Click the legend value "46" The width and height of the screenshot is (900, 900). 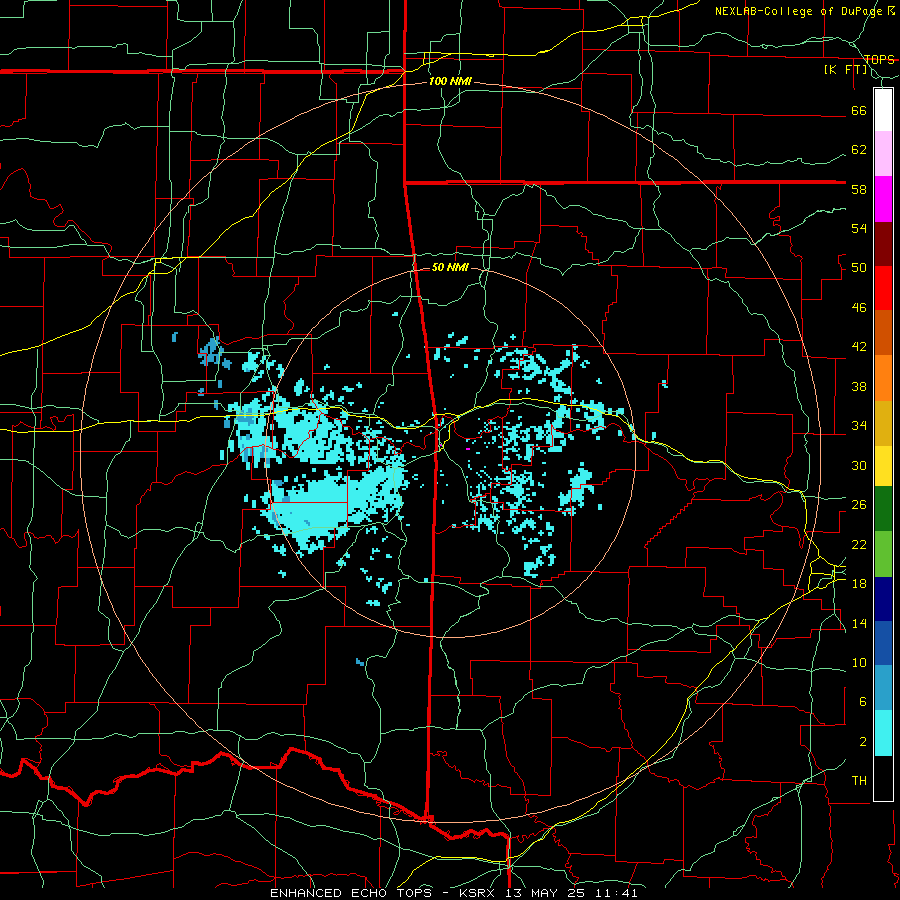pyautogui.click(x=859, y=308)
